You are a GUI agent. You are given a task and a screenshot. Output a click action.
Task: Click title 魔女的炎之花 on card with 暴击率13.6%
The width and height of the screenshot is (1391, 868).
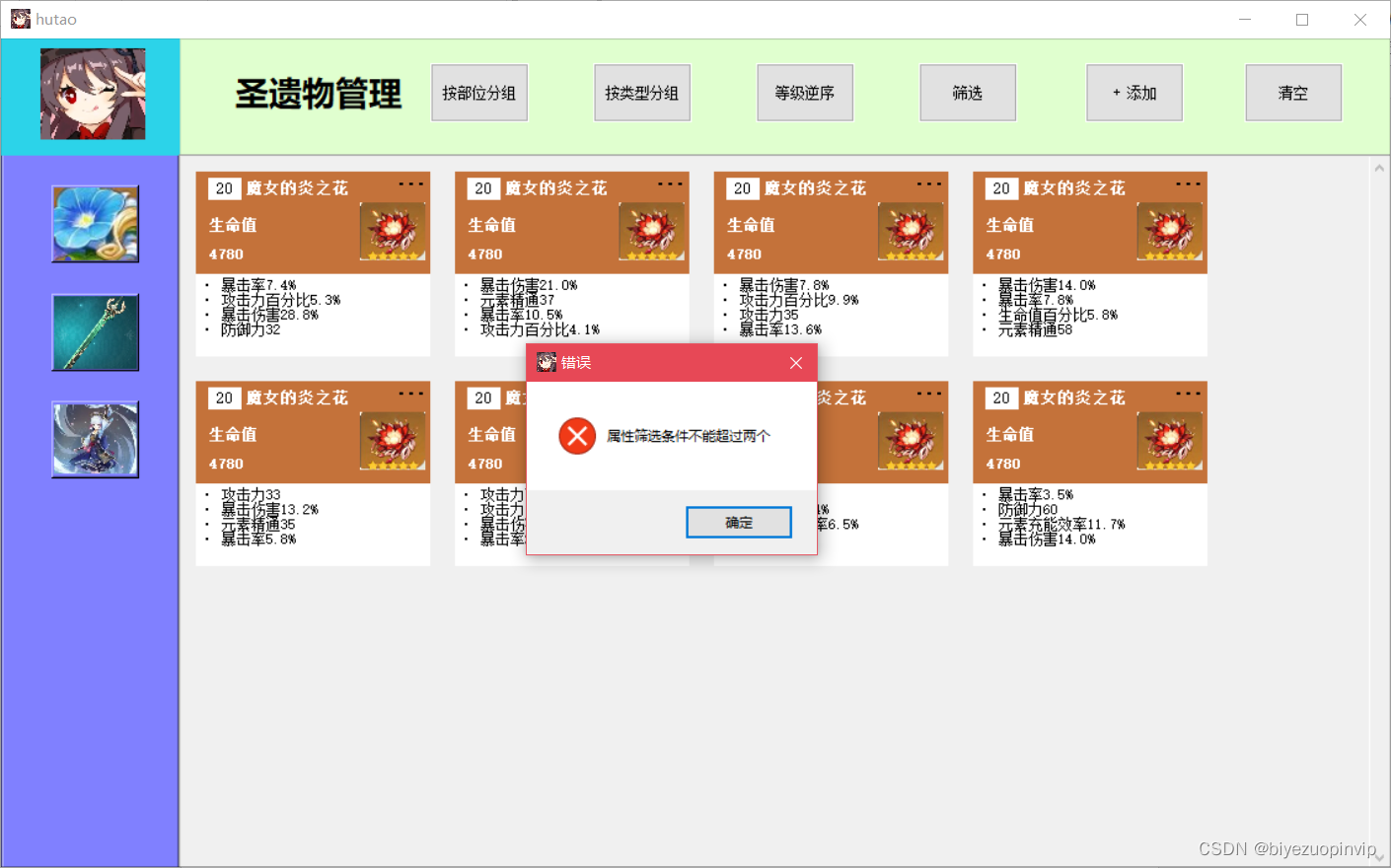pos(815,188)
